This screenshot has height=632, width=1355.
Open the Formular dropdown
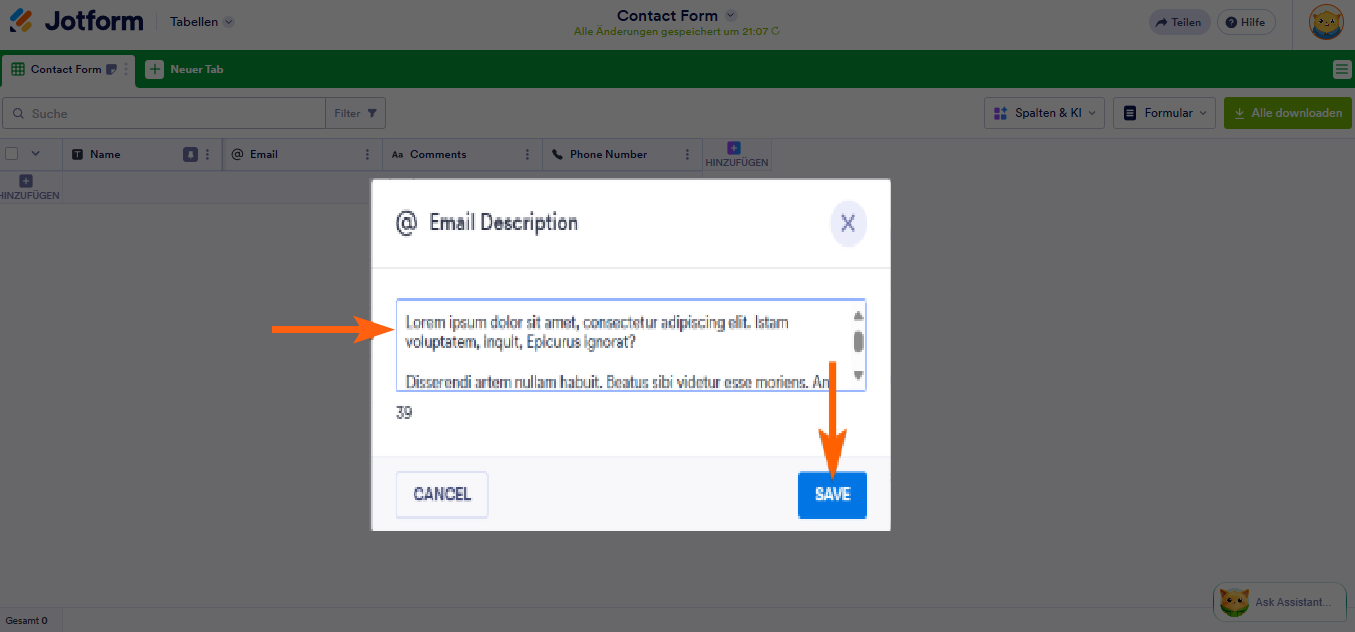tap(1165, 113)
